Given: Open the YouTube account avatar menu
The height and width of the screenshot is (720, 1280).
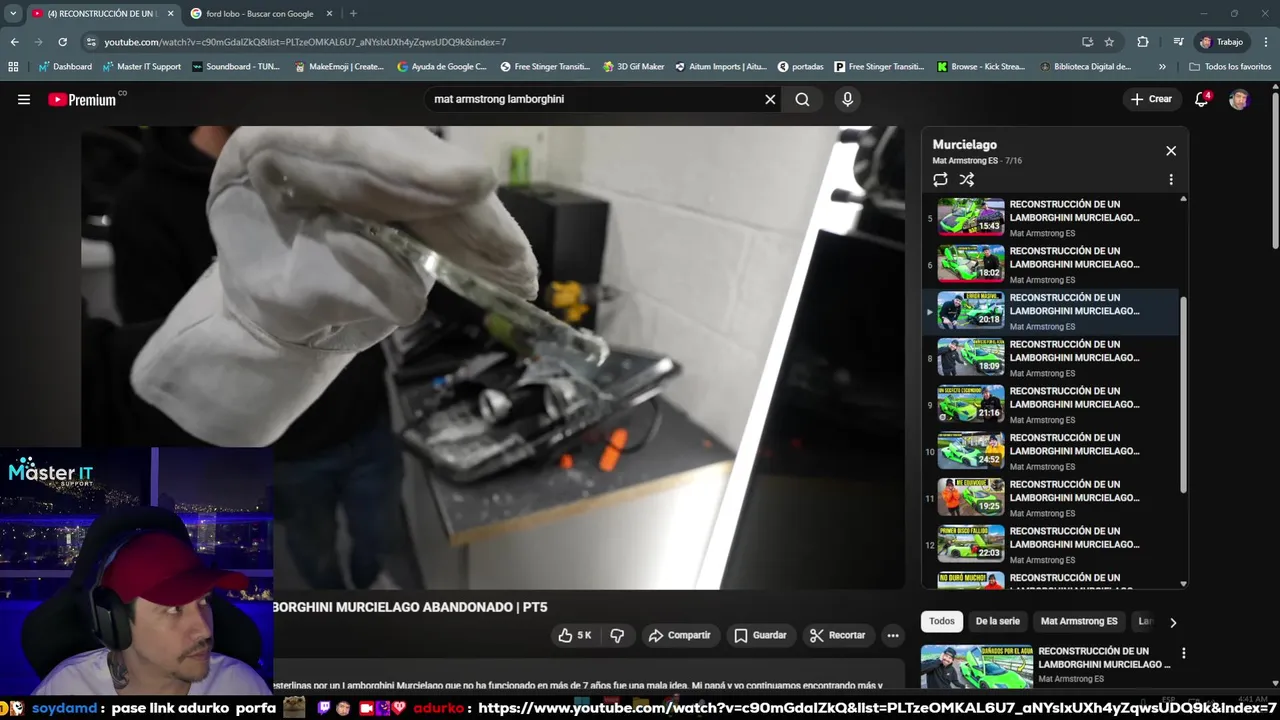Looking at the screenshot, I should pos(1239,99).
